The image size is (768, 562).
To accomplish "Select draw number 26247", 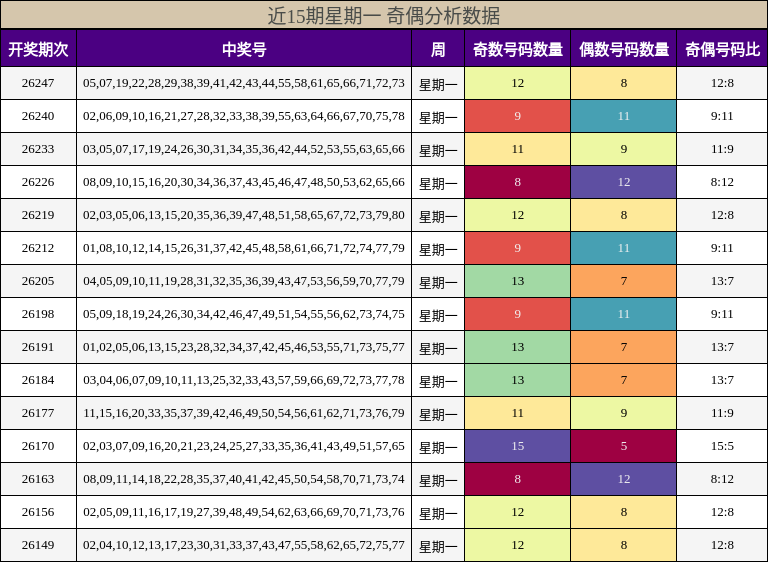I will (38, 83).
